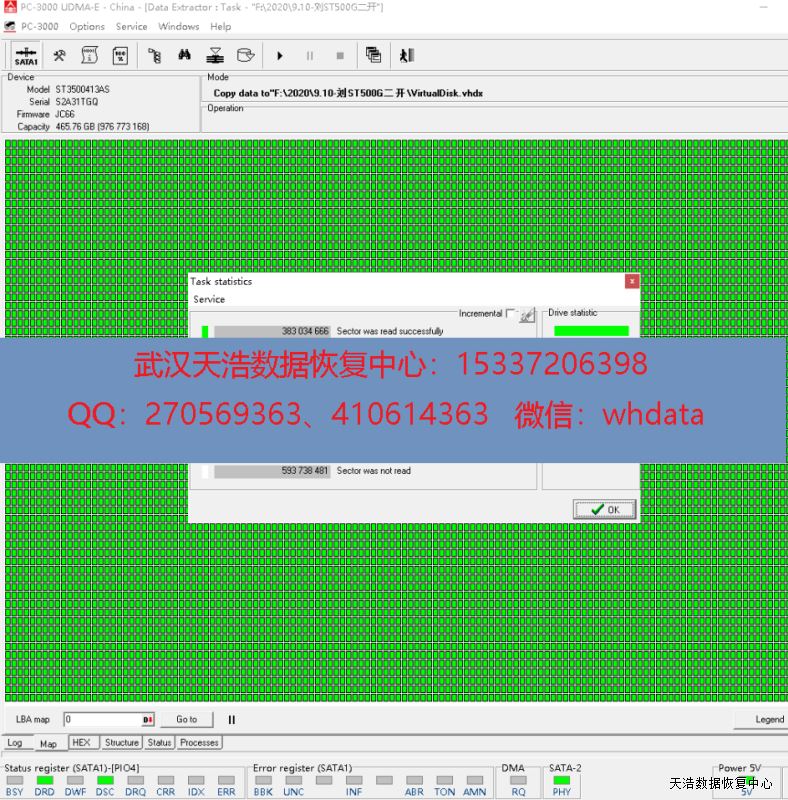Click the tree structure toolbar icon

coord(154,56)
